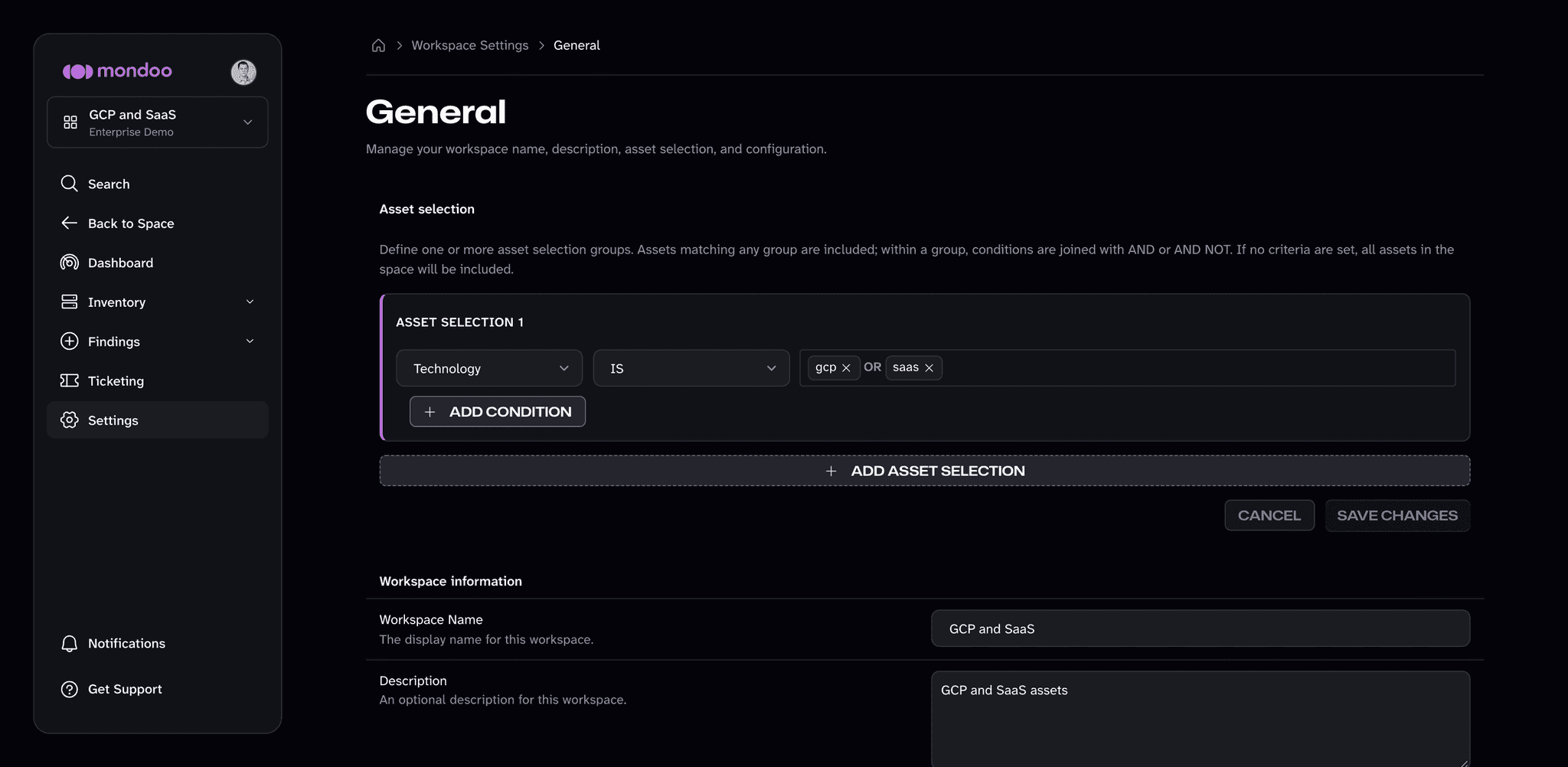Go to home via breadcrumb house icon
This screenshot has height=767, width=1568.
point(378,45)
